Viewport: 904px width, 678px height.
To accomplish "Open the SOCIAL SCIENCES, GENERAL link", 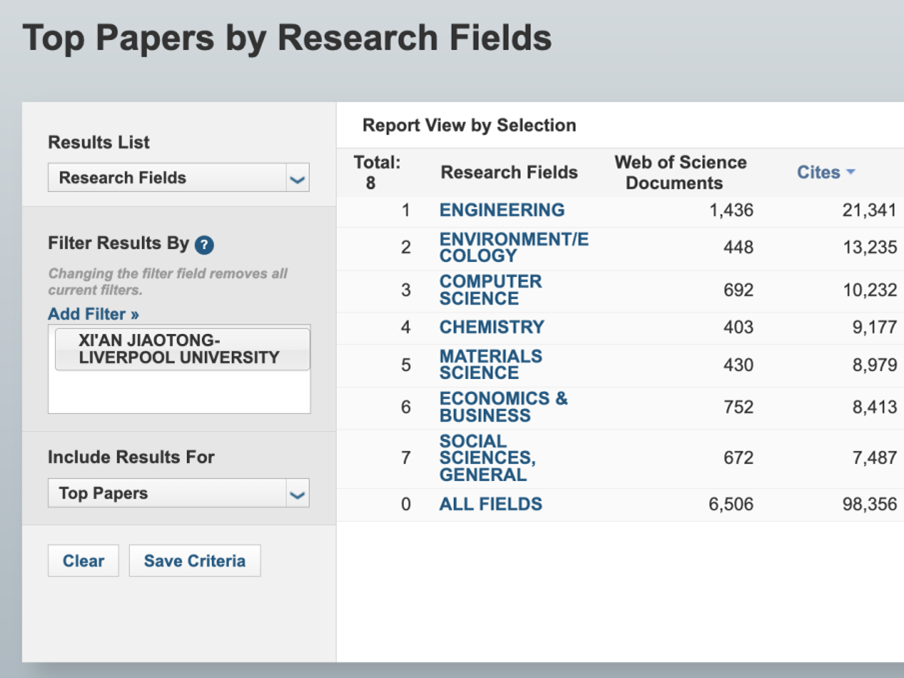I will (x=487, y=457).
